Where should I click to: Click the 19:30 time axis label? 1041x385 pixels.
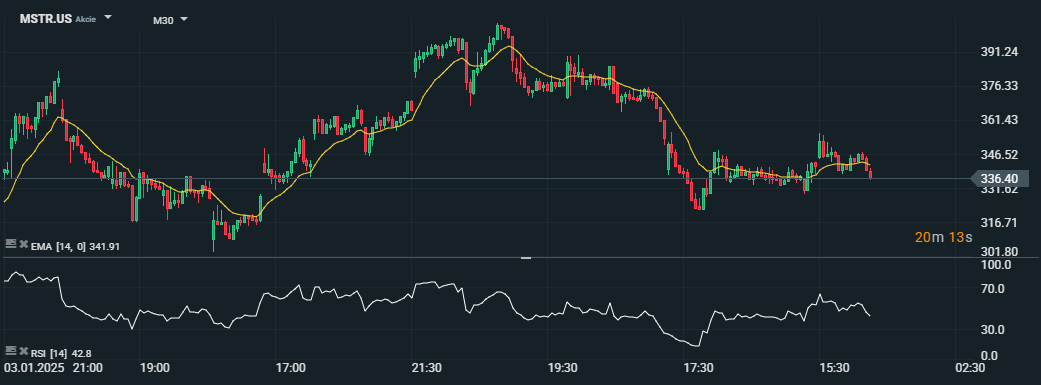562,368
